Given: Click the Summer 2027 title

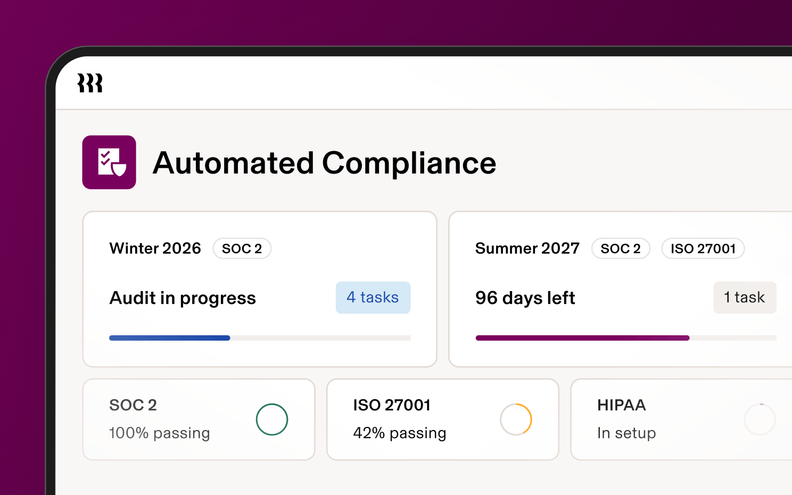Looking at the screenshot, I should click(x=527, y=249).
